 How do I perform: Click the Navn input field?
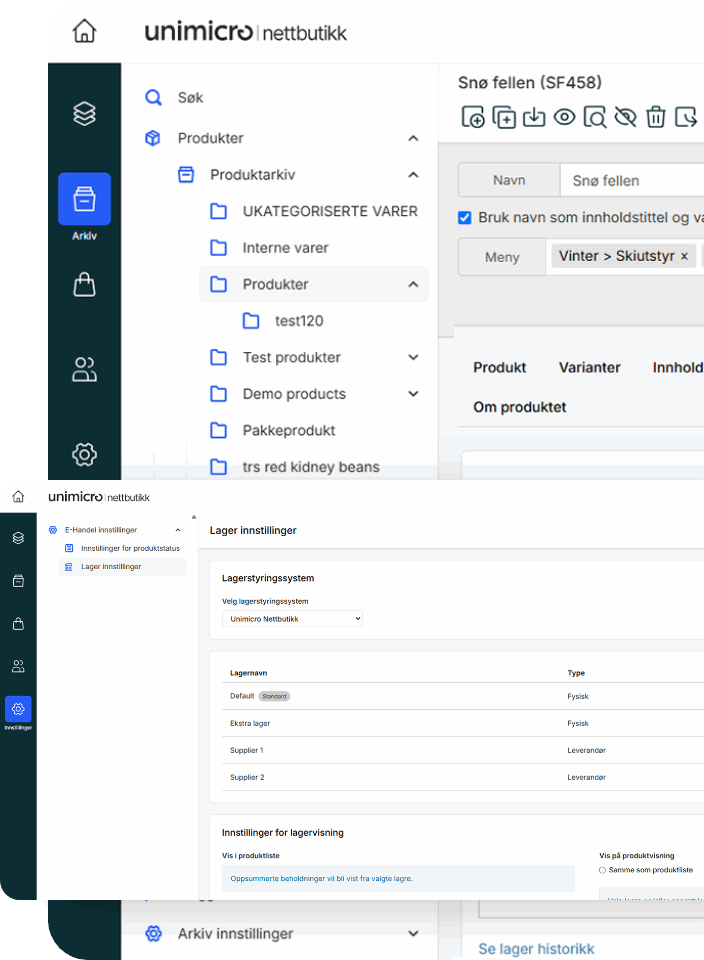pyautogui.click(x=632, y=181)
